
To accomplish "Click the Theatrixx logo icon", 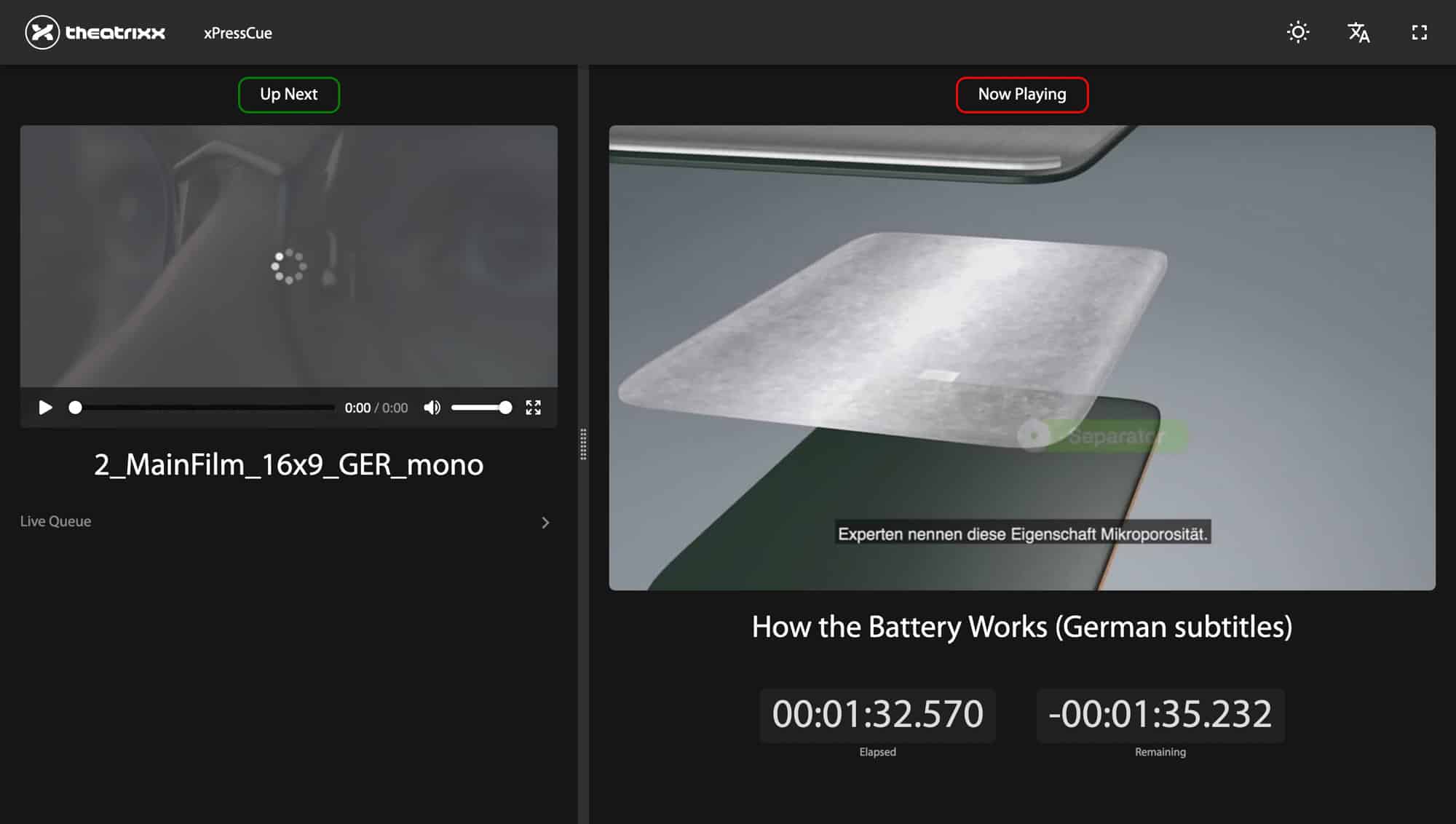I will click(x=42, y=33).
